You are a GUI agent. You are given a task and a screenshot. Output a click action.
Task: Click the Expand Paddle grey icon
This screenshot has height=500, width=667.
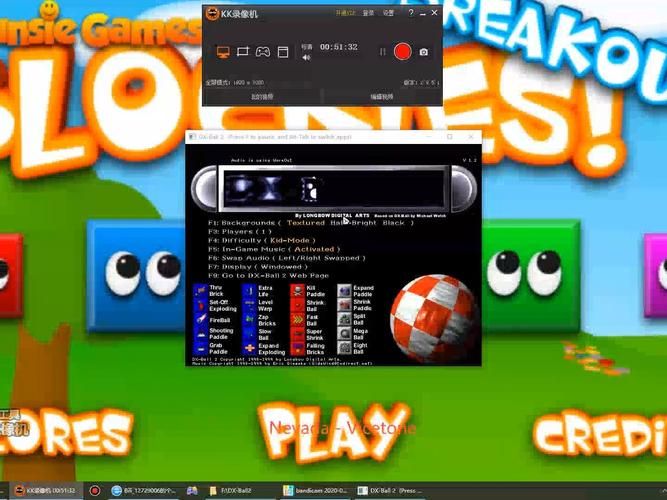(x=345, y=291)
